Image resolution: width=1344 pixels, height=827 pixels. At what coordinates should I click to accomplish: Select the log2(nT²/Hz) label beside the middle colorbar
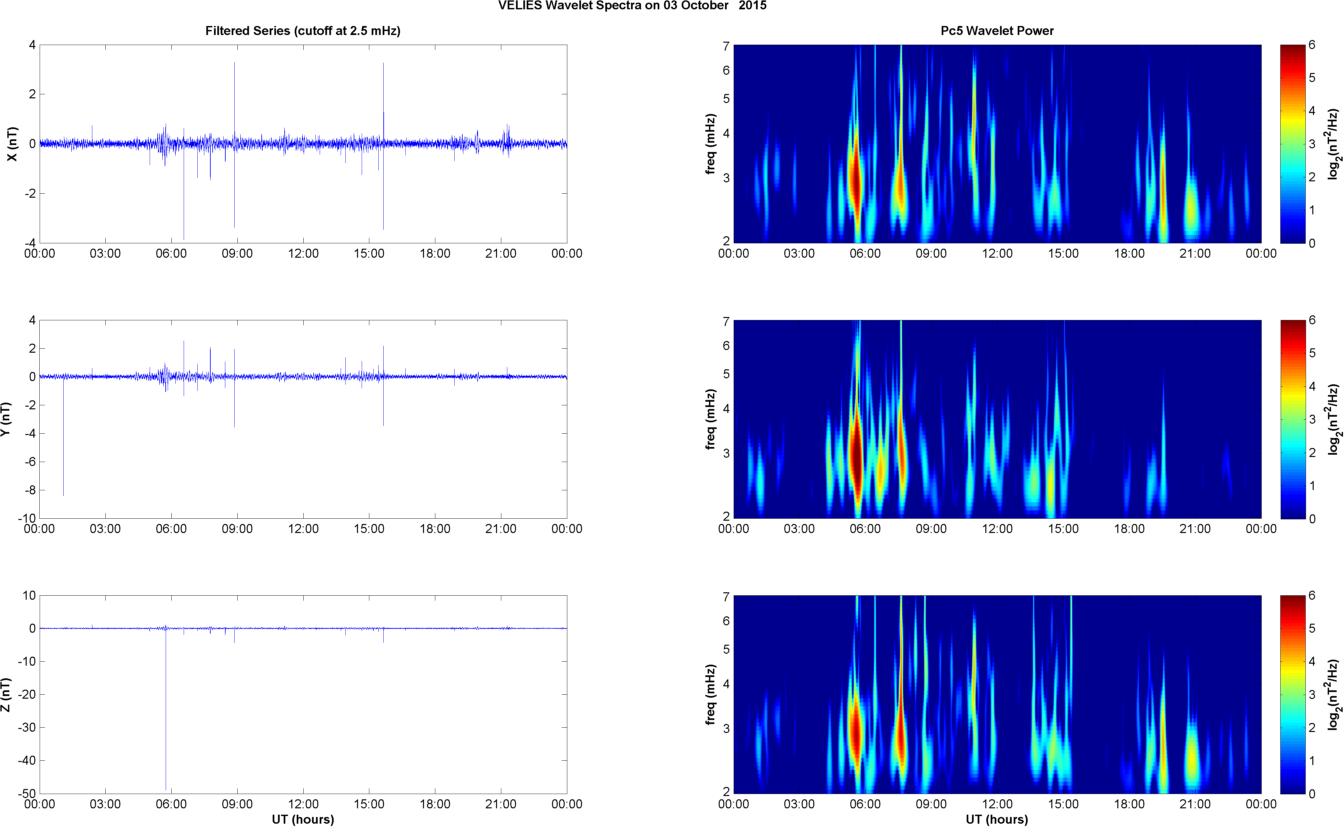[1334, 419]
